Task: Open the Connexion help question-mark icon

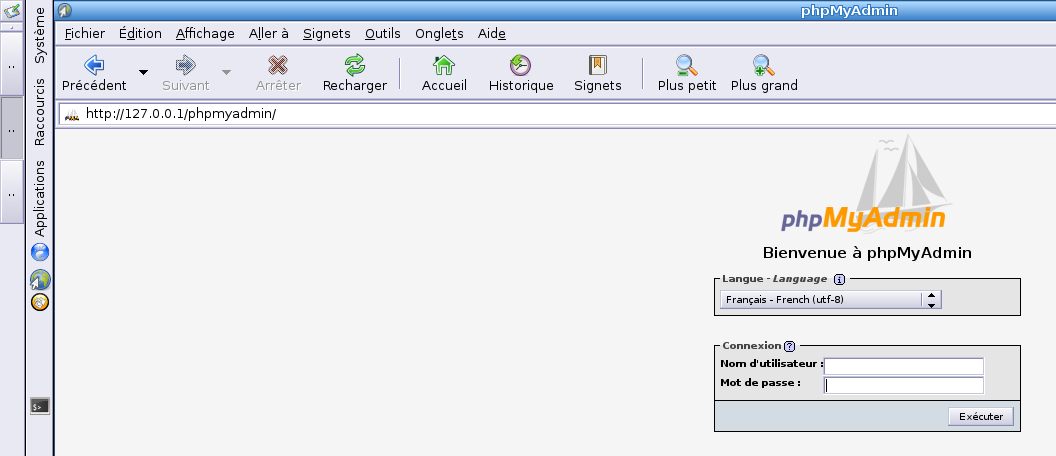Action: (x=789, y=345)
